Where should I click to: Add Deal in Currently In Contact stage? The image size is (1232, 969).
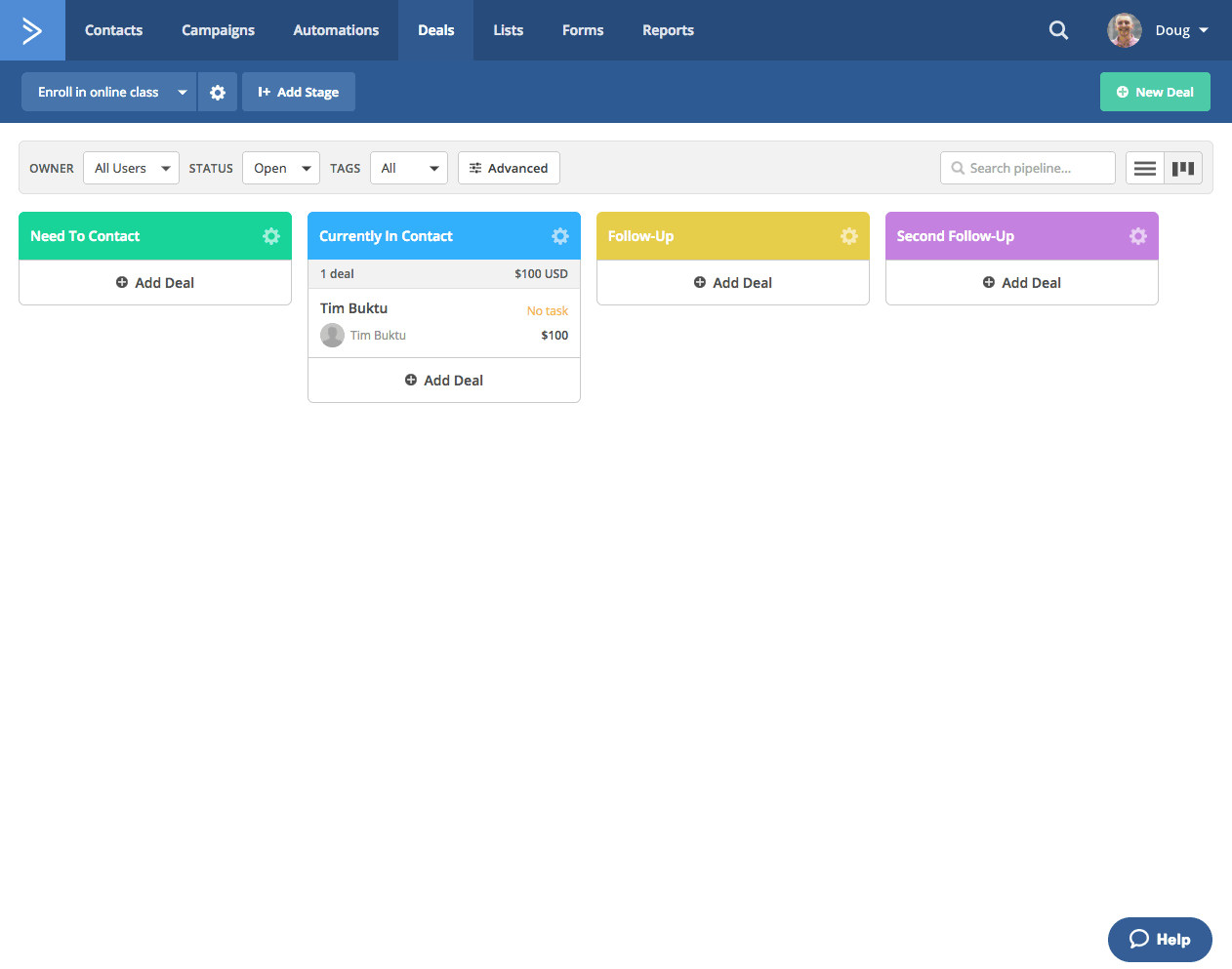coord(444,381)
